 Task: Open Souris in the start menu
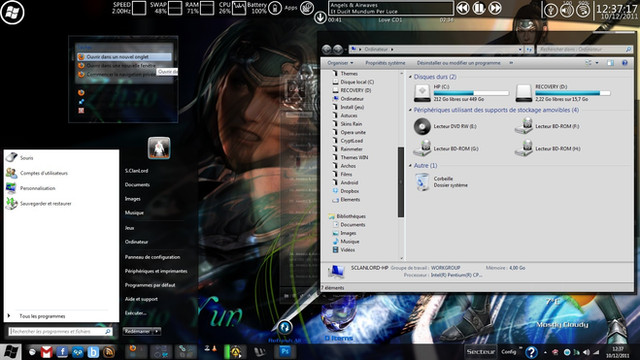pos(27,158)
